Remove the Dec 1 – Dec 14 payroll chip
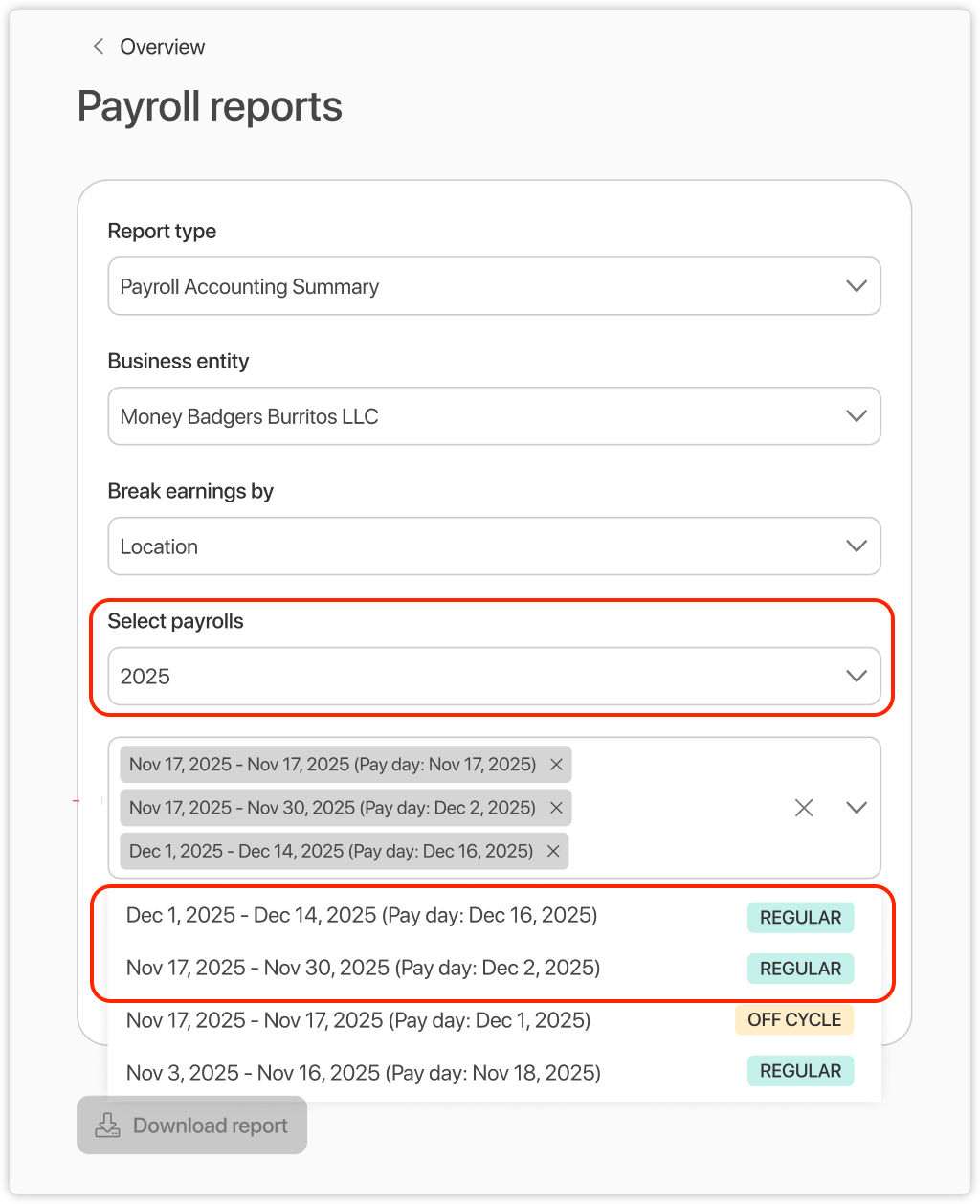The width and height of the screenshot is (980, 1204). [553, 851]
